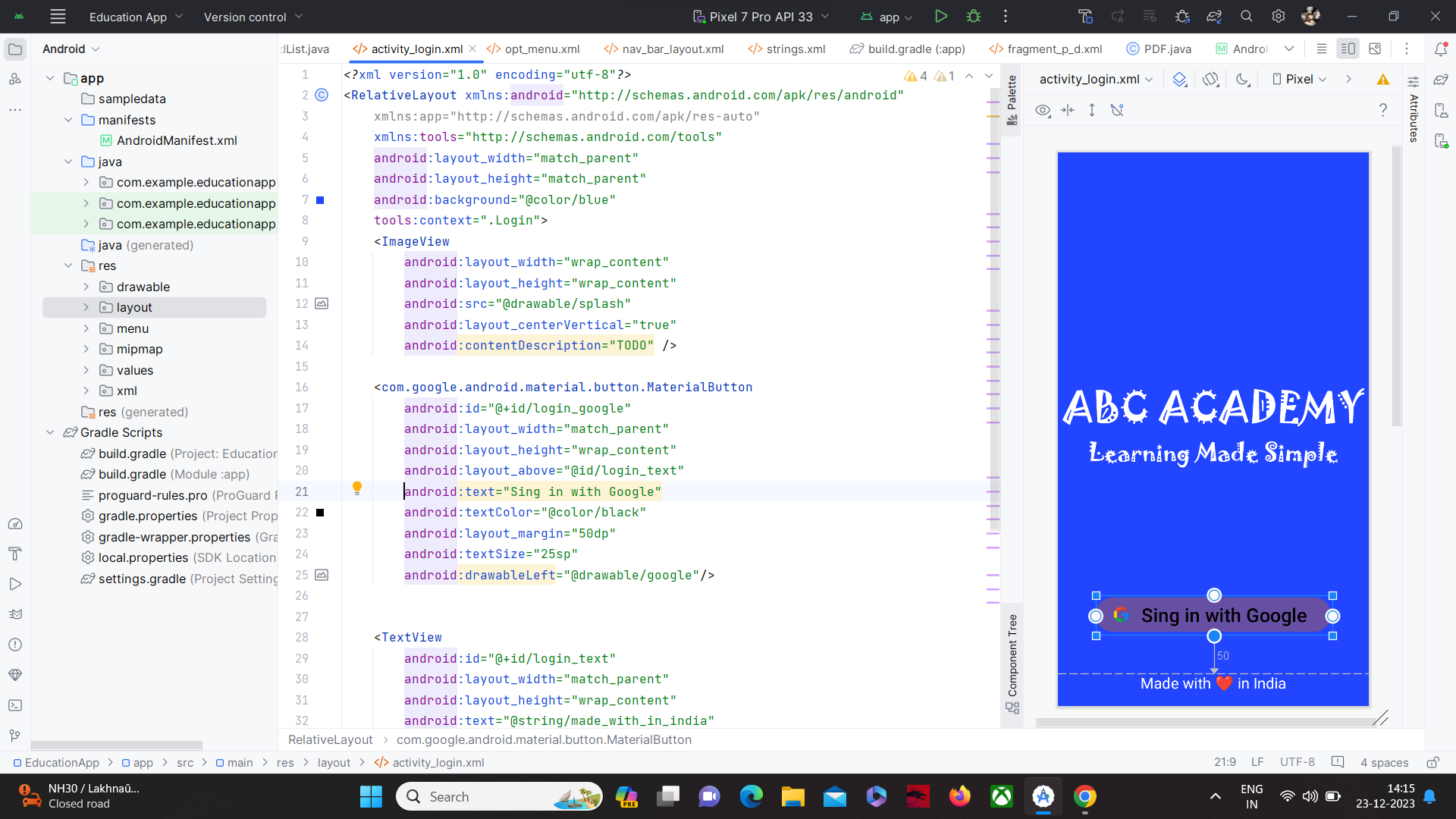
Task: Switch editor to split view mode
Action: pyautogui.click(x=1348, y=49)
